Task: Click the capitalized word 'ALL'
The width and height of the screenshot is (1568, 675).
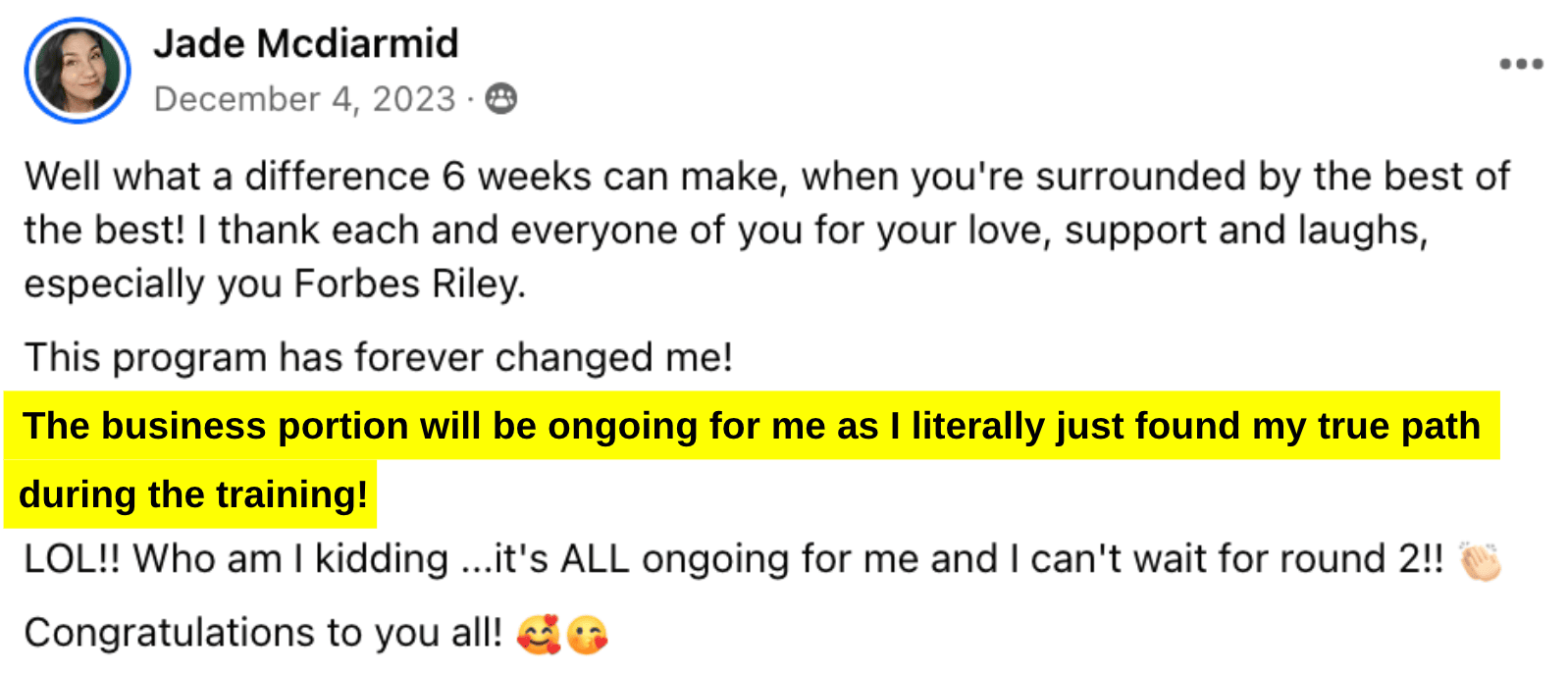Action: (x=595, y=559)
